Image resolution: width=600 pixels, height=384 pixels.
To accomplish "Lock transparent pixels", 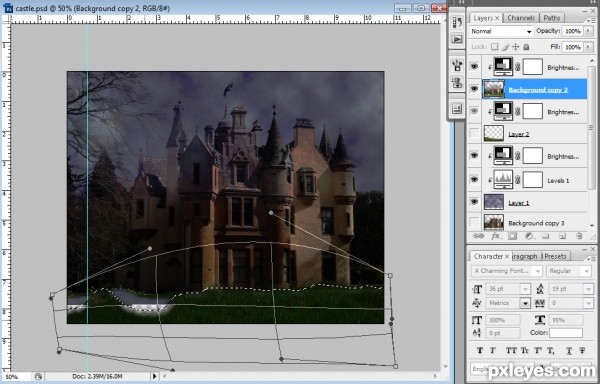I will pyautogui.click(x=495, y=47).
